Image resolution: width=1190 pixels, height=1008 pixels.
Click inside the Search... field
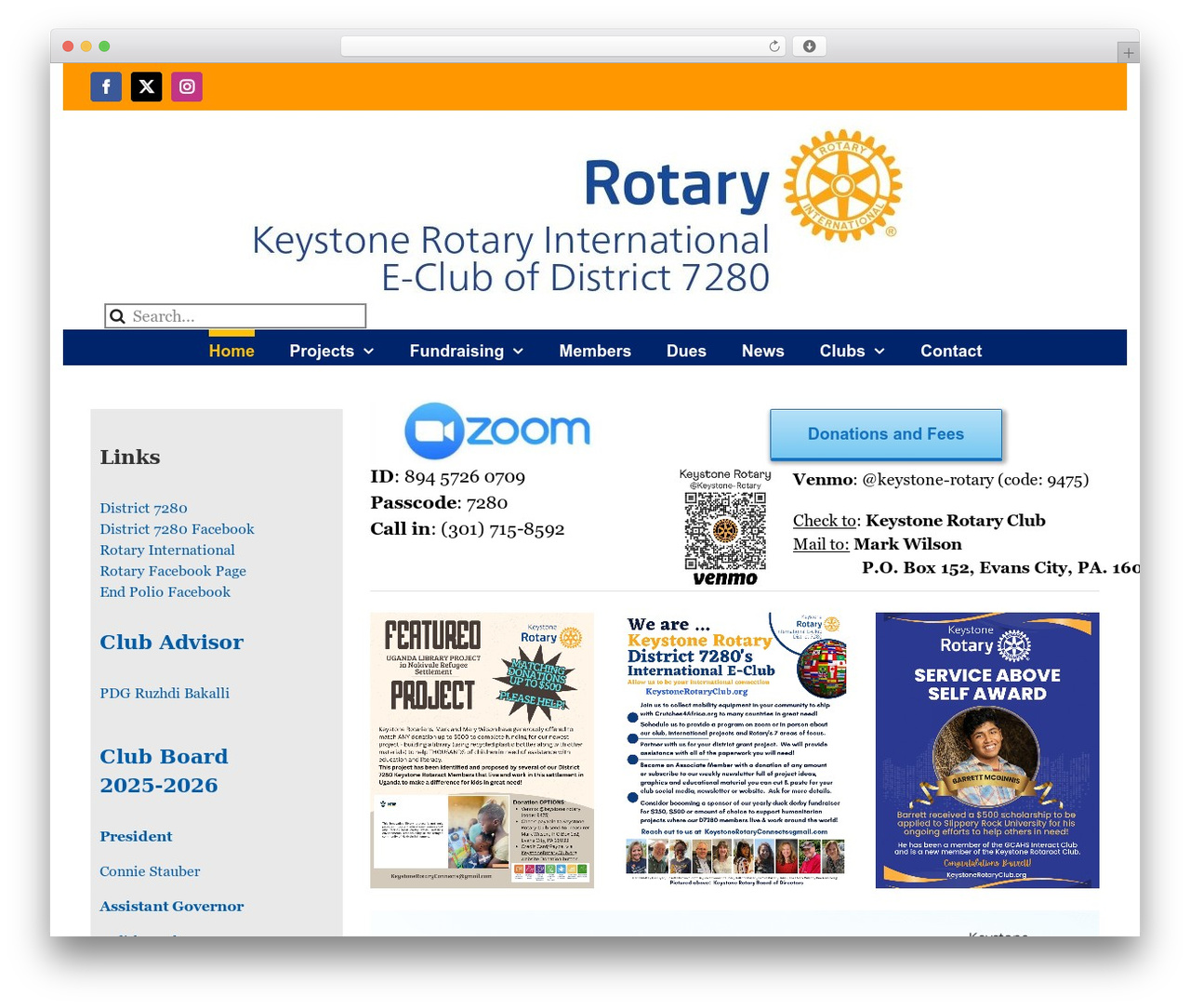tap(235, 316)
